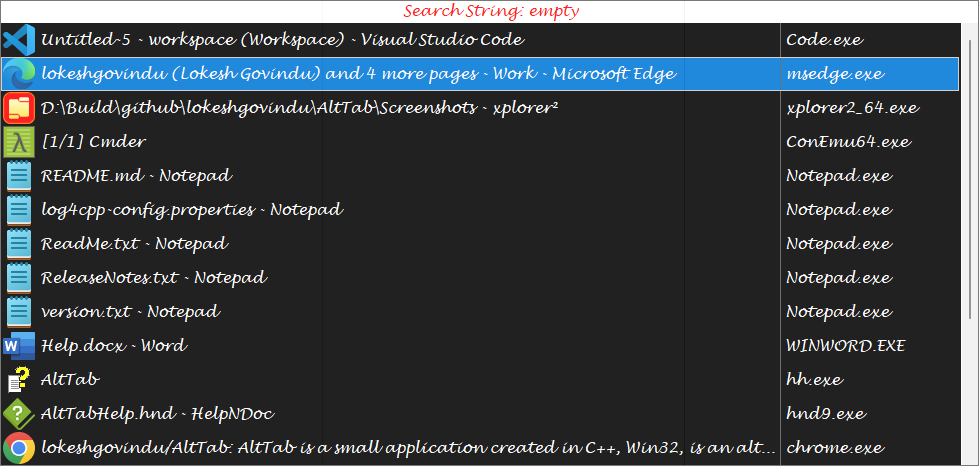This screenshot has width=979, height=466.
Task: Switch to ReleaseNotes.txt Notepad window title
Action: point(154,278)
